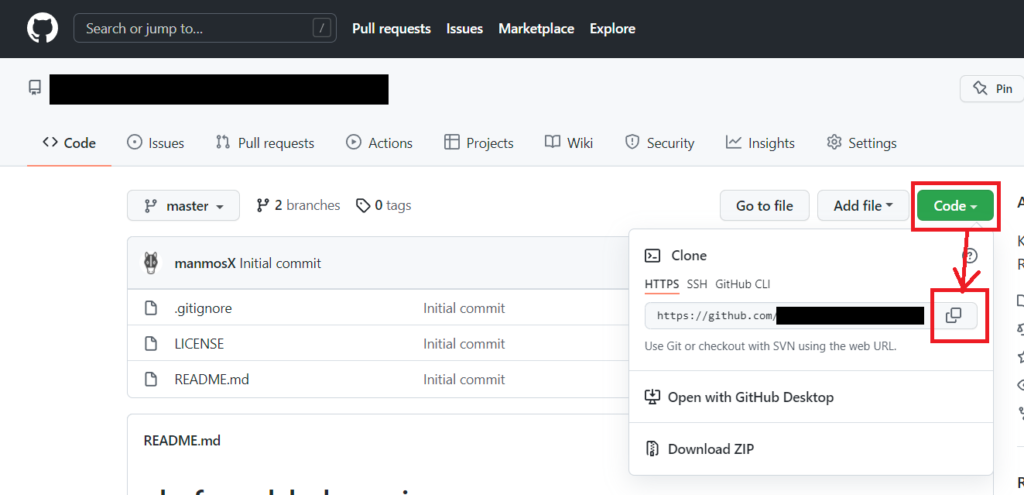The height and width of the screenshot is (495, 1024).
Task: Click Marketplace in top navigation
Action: (x=536, y=28)
